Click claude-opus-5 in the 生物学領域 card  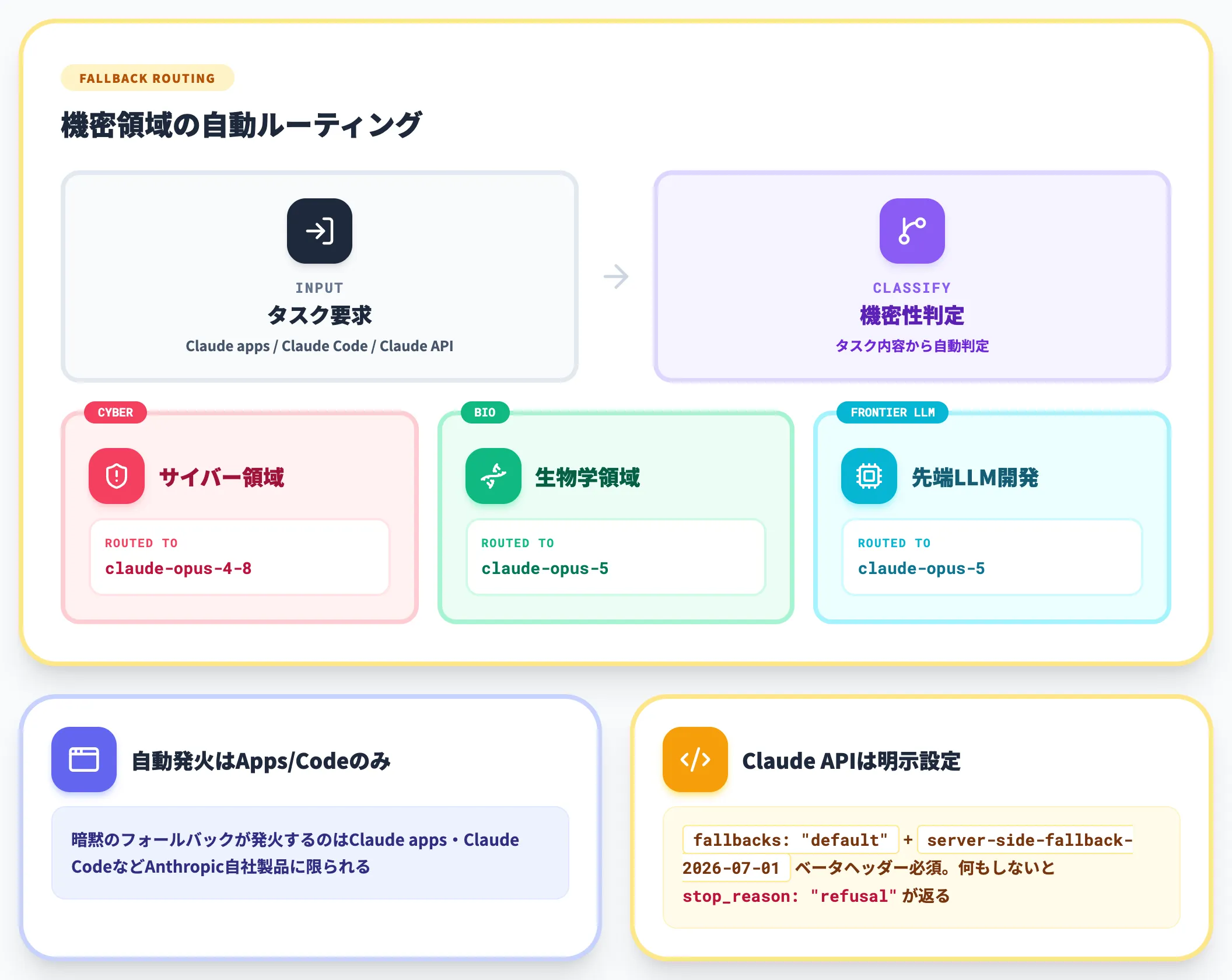coord(545,568)
